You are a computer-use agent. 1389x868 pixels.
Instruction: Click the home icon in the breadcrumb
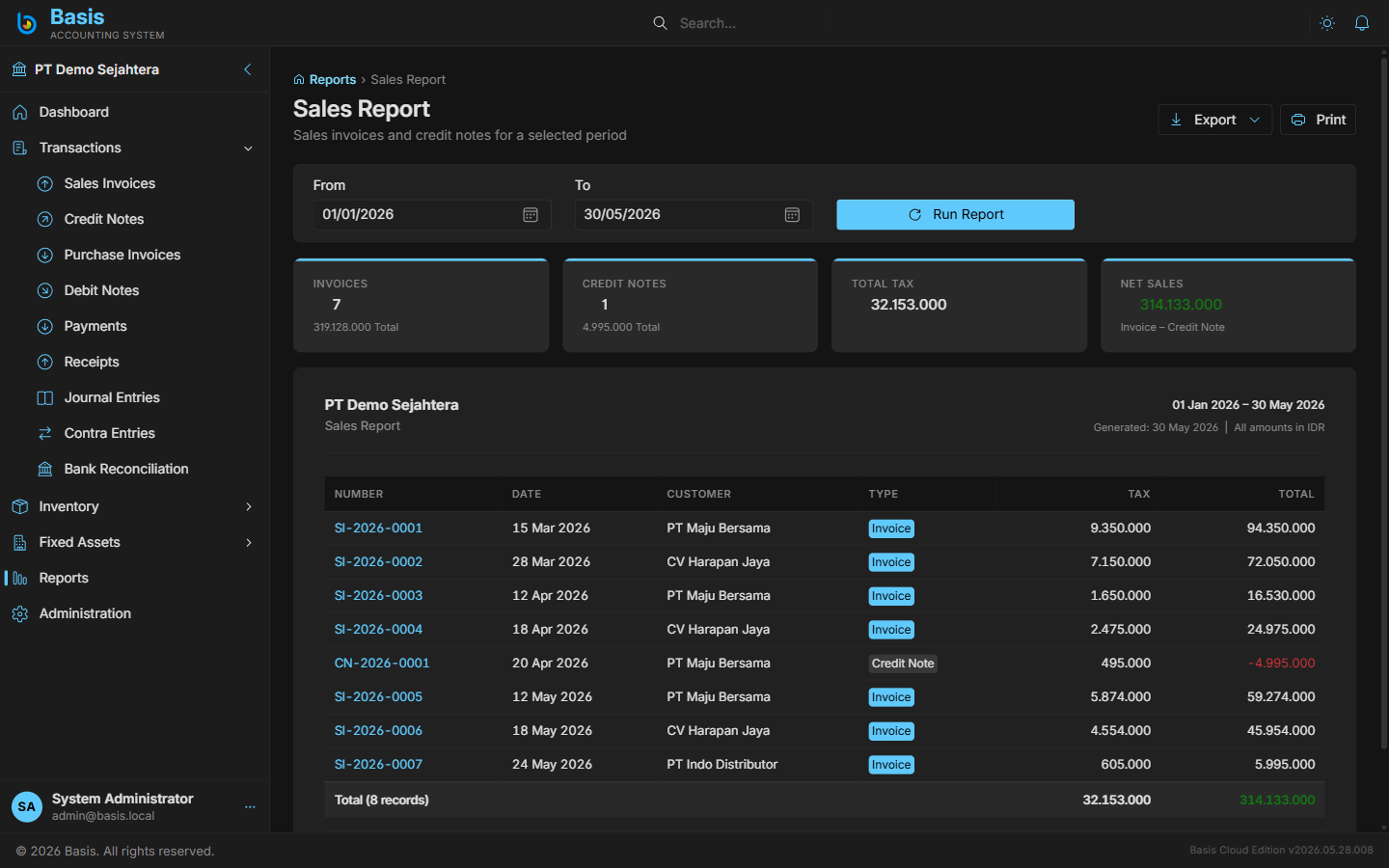click(x=299, y=80)
